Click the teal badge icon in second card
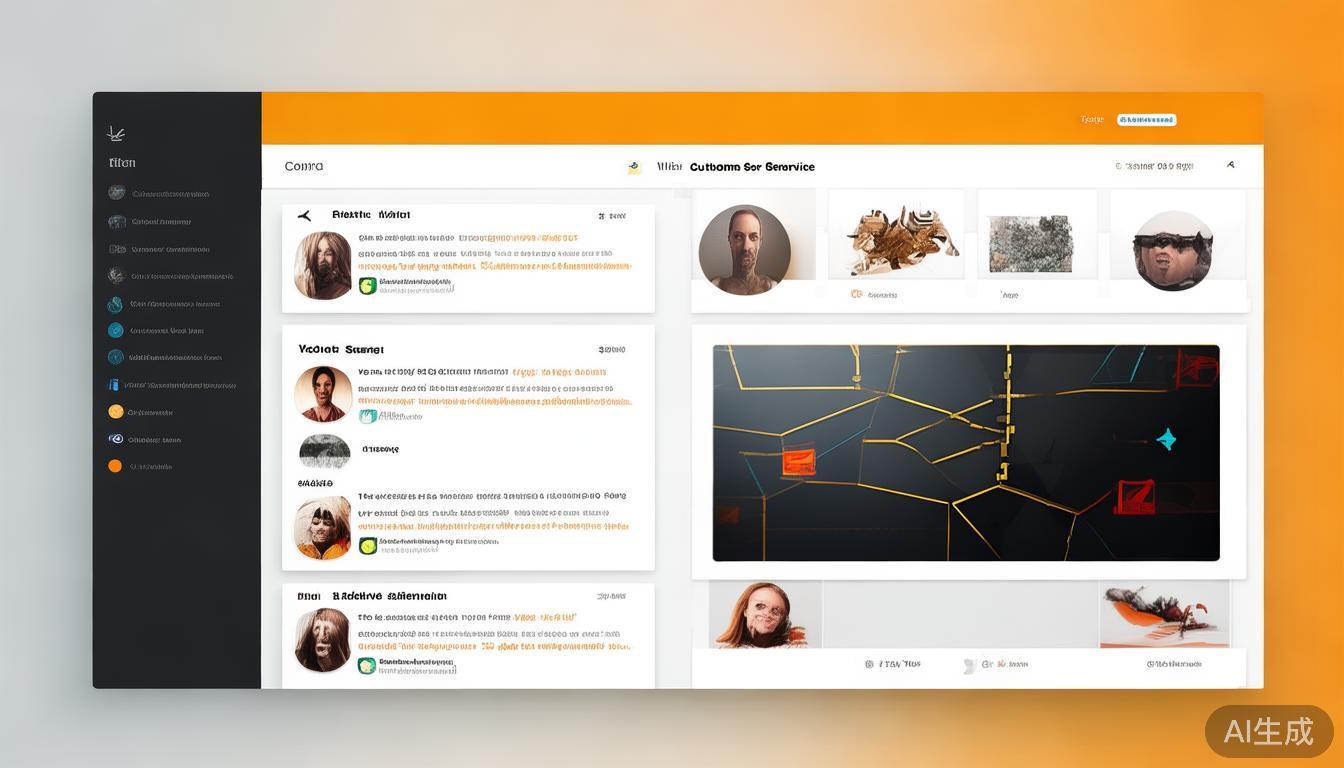 pyautogui.click(x=367, y=416)
